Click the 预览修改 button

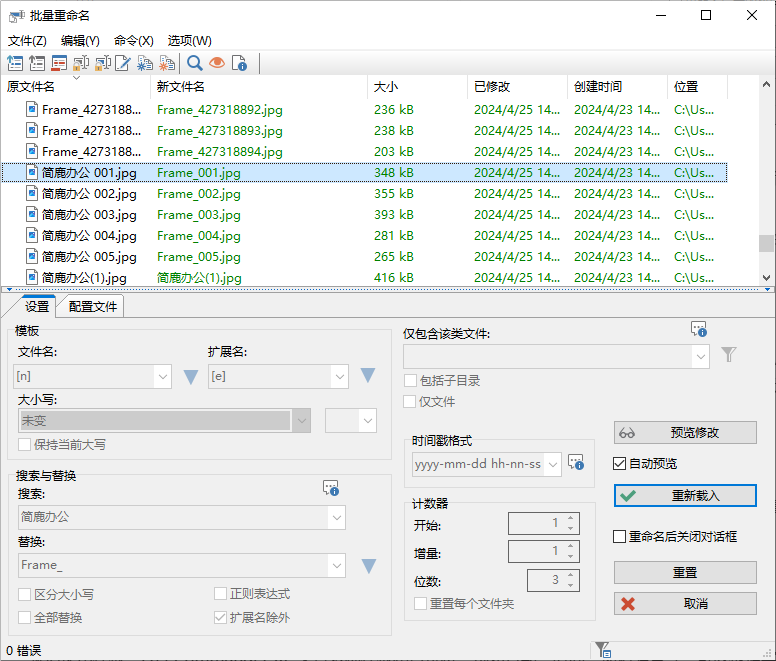coord(685,433)
